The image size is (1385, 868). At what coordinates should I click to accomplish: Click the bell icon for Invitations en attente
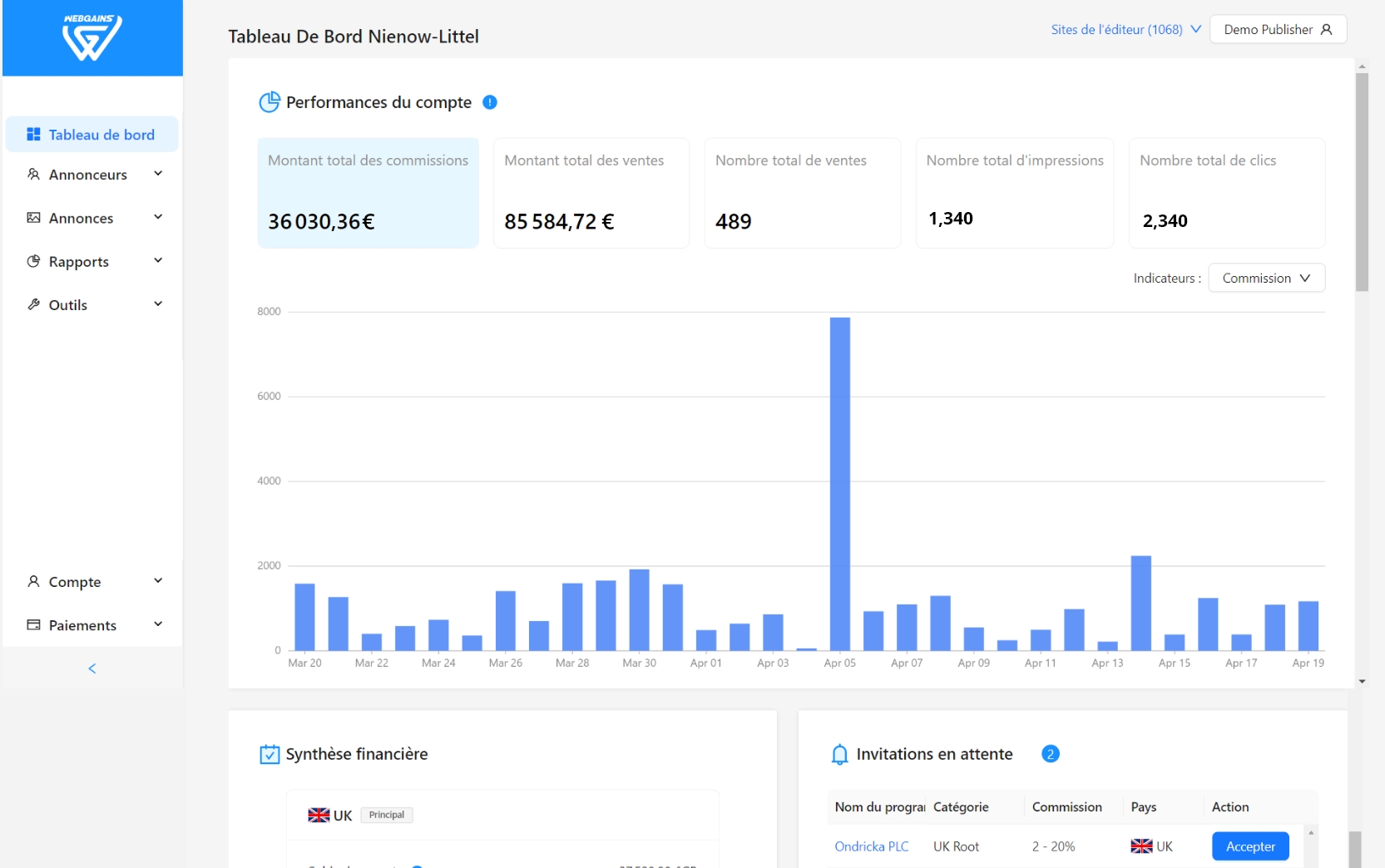tap(839, 754)
